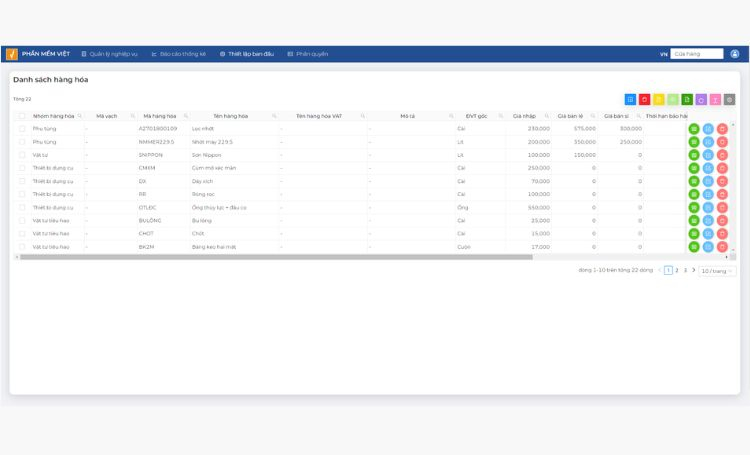Click the horizontal scrollbar under the table

[276, 257]
